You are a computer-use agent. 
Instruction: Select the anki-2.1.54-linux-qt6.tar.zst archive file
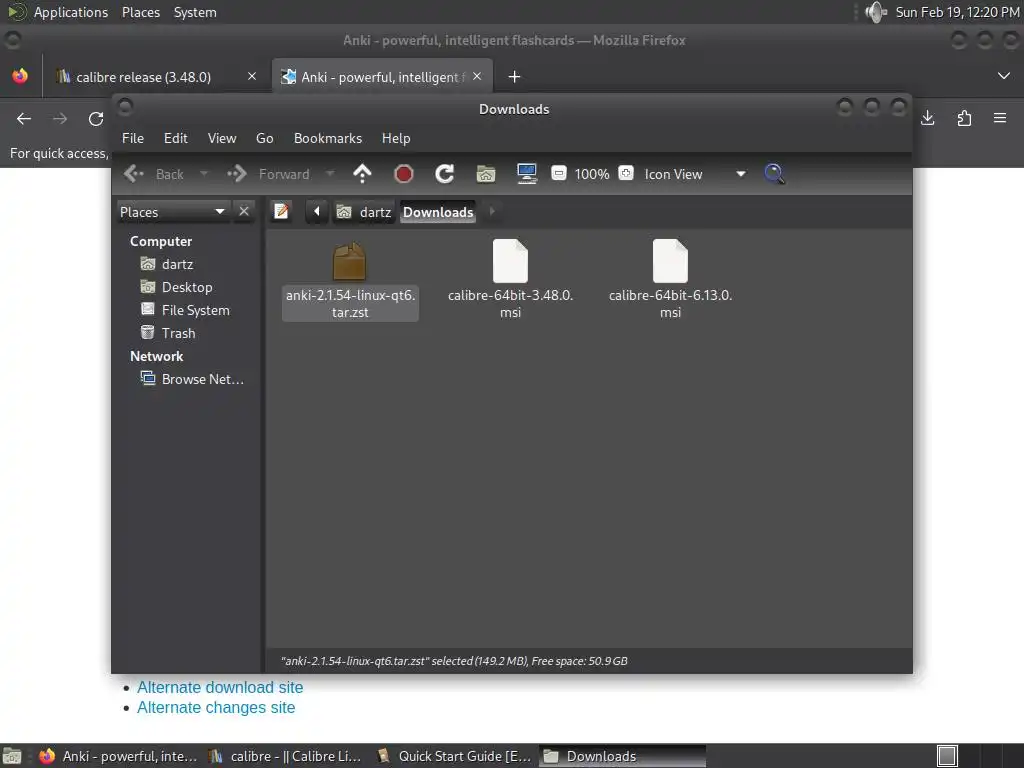(x=350, y=281)
